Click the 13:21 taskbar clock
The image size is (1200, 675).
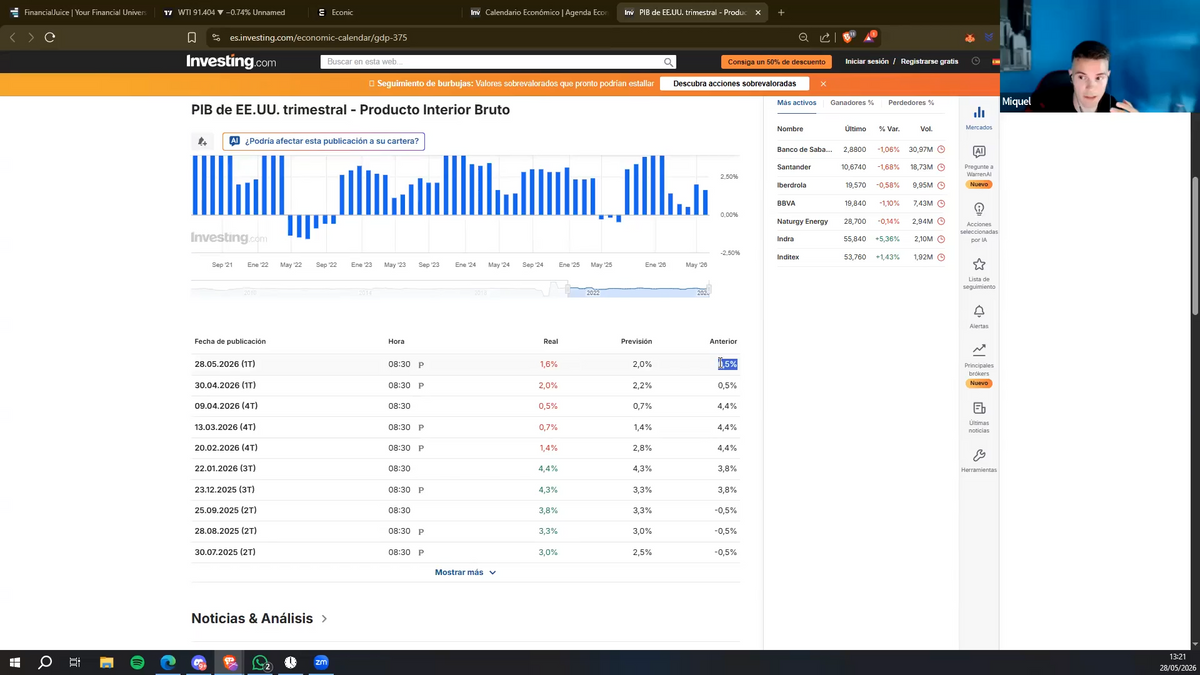1178,656
